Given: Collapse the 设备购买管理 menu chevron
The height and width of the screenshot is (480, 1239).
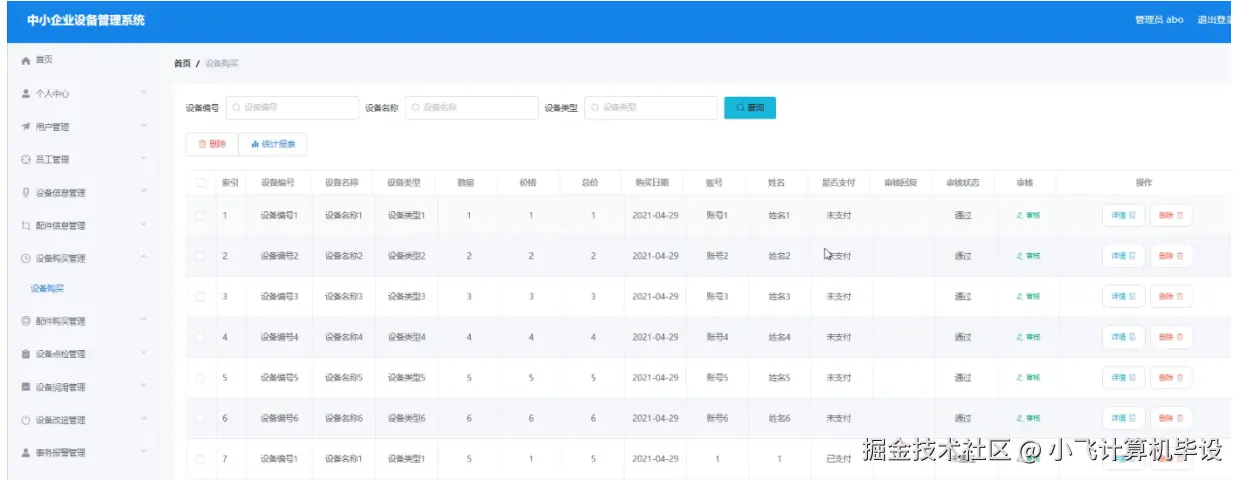Looking at the screenshot, I should point(144,258).
